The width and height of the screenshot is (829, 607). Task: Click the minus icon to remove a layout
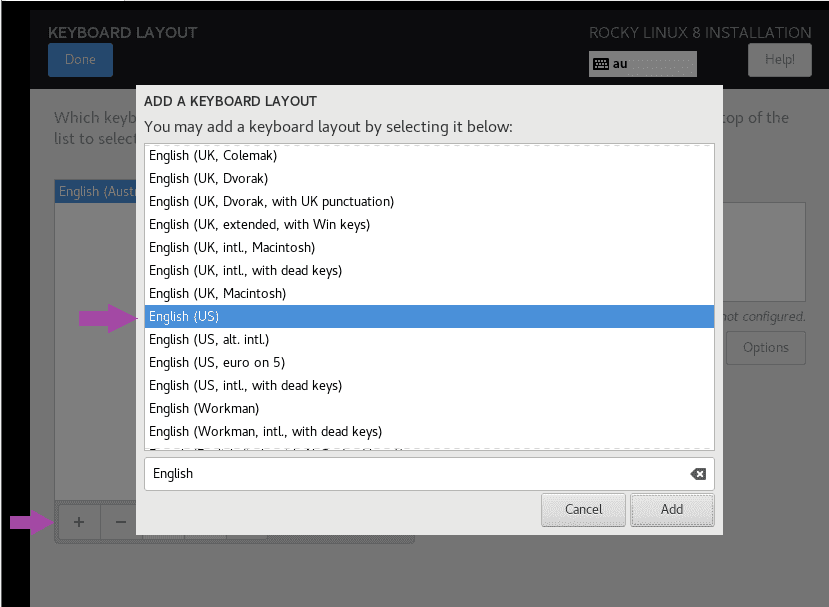121,522
